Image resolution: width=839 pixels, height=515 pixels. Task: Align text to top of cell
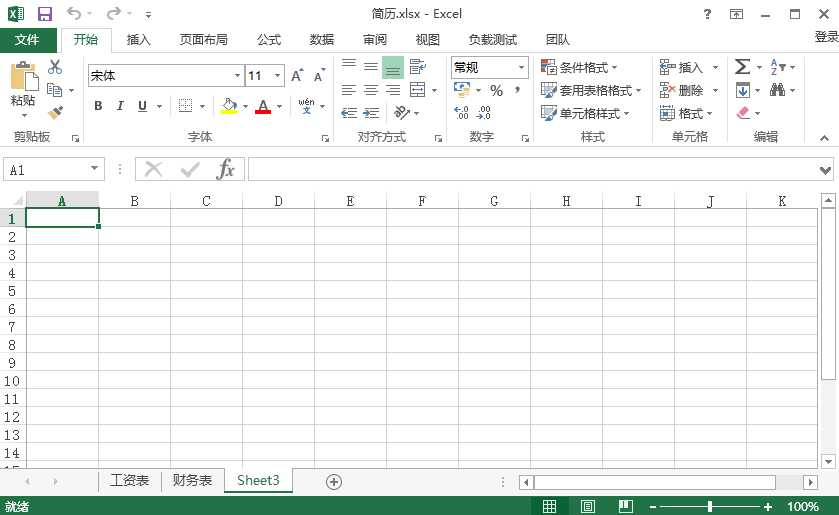[349, 66]
